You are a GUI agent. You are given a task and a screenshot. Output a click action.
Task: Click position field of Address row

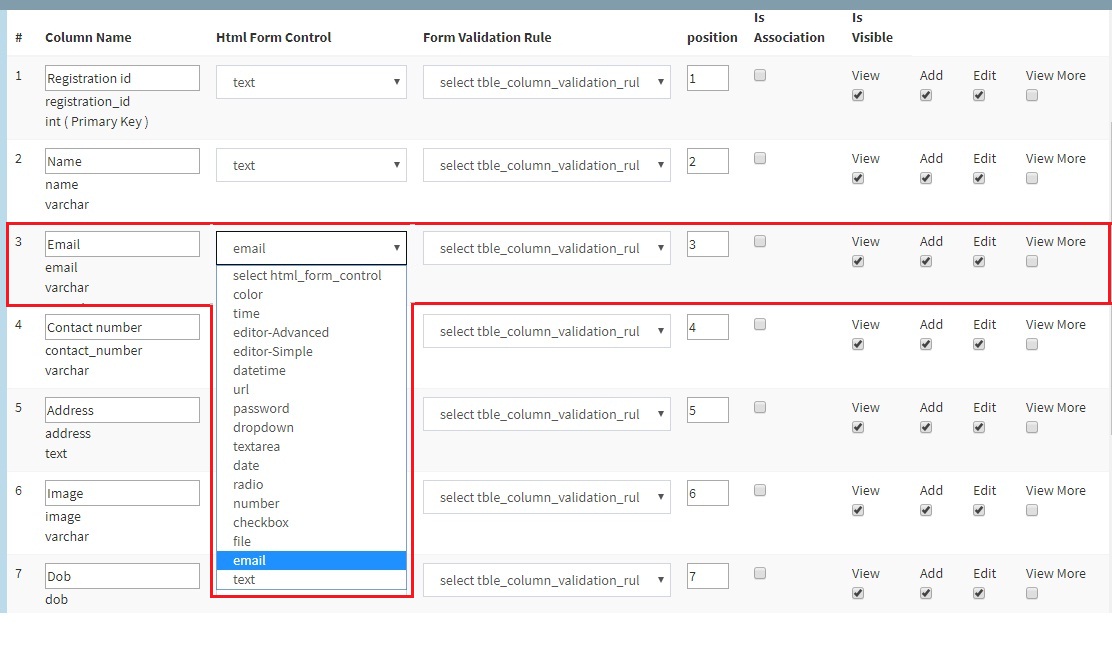click(x=707, y=410)
